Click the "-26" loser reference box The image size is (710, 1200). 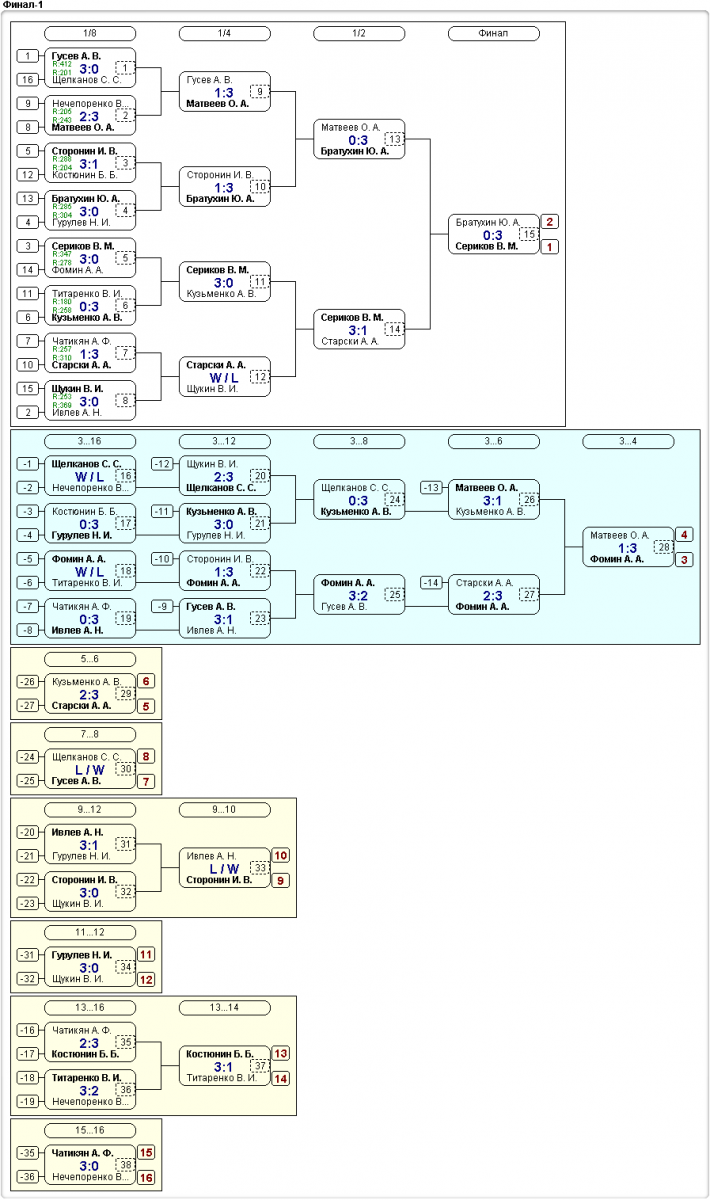pyautogui.click(x=30, y=682)
